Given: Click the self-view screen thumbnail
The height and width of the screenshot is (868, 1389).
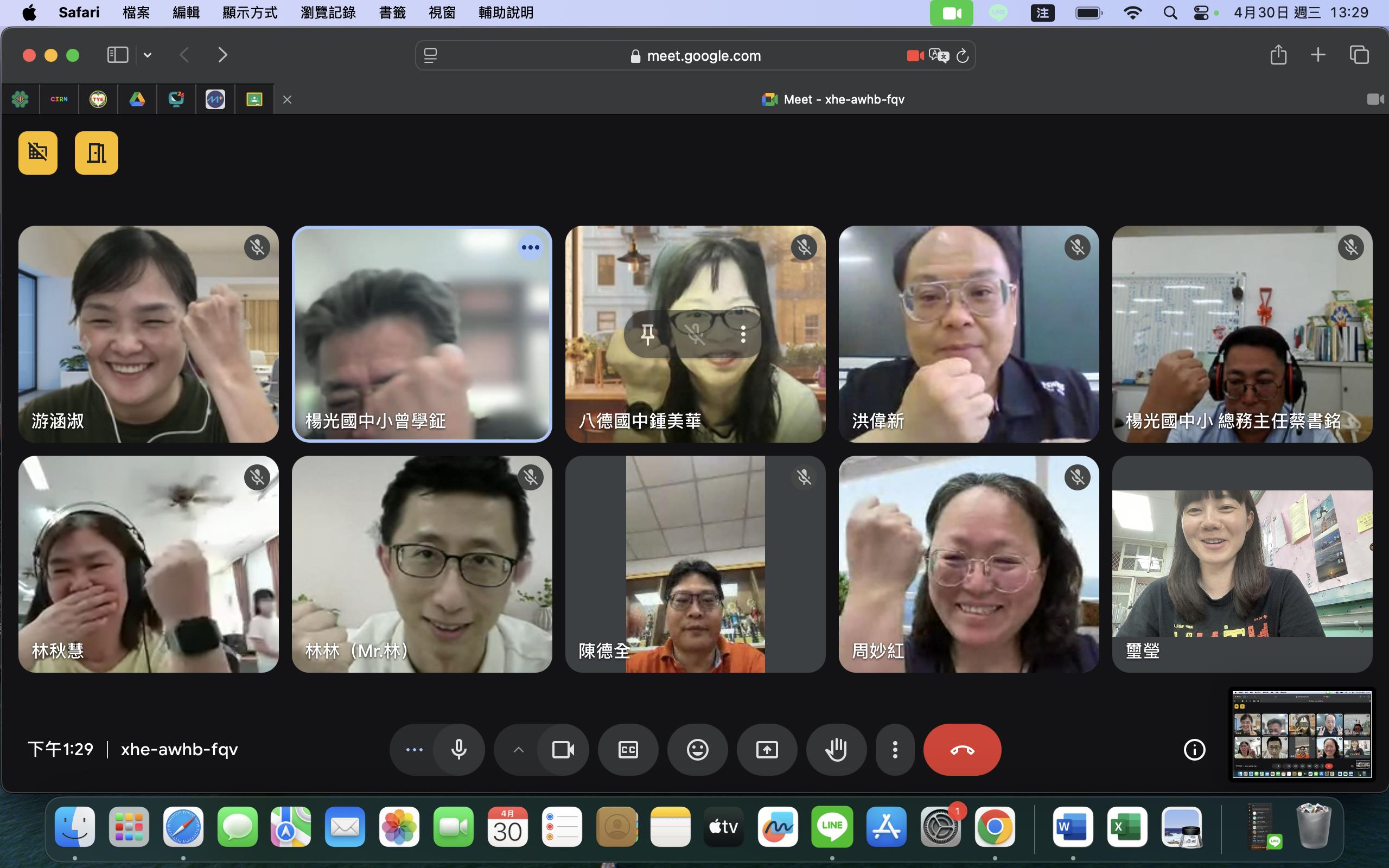Looking at the screenshot, I should click(1302, 734).
